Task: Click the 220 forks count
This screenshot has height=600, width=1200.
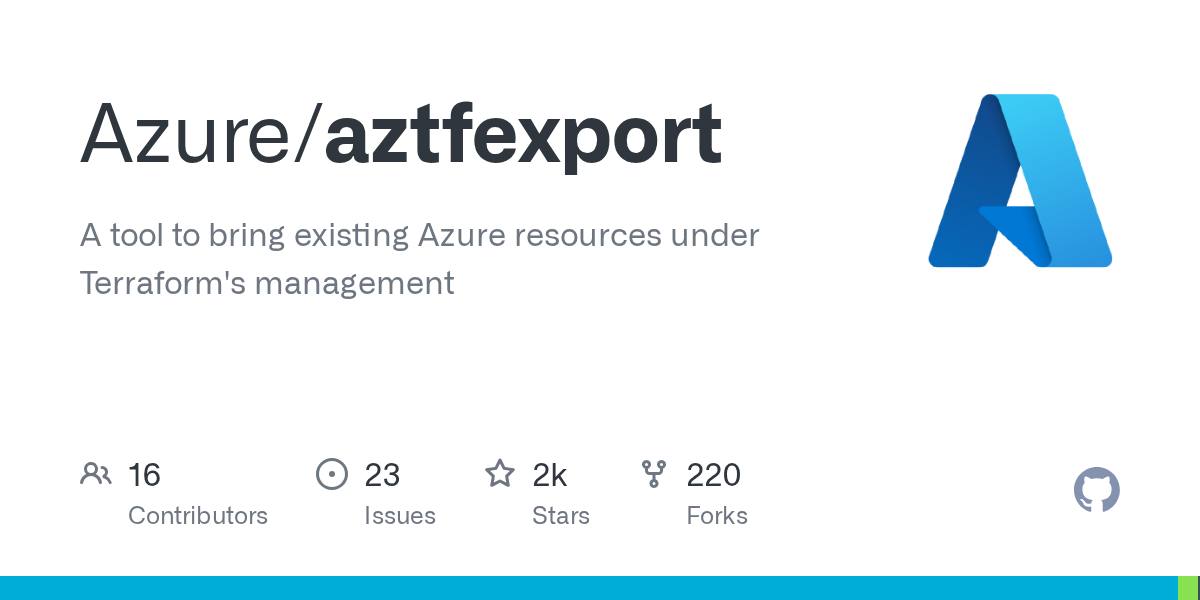Action: coord(713,475)
